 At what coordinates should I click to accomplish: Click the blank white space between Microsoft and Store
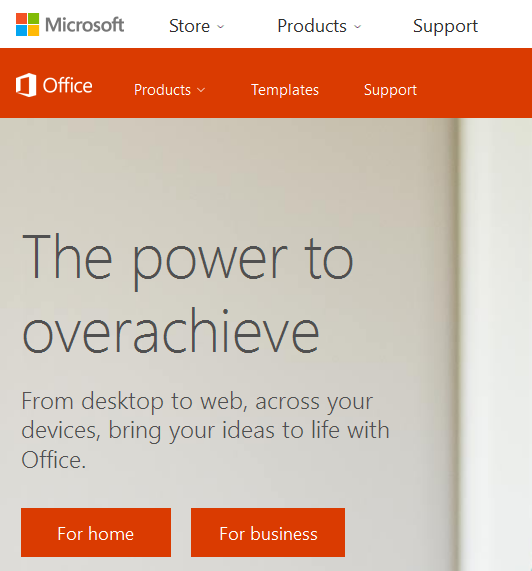pyautogui.click(x=146, y=25)
